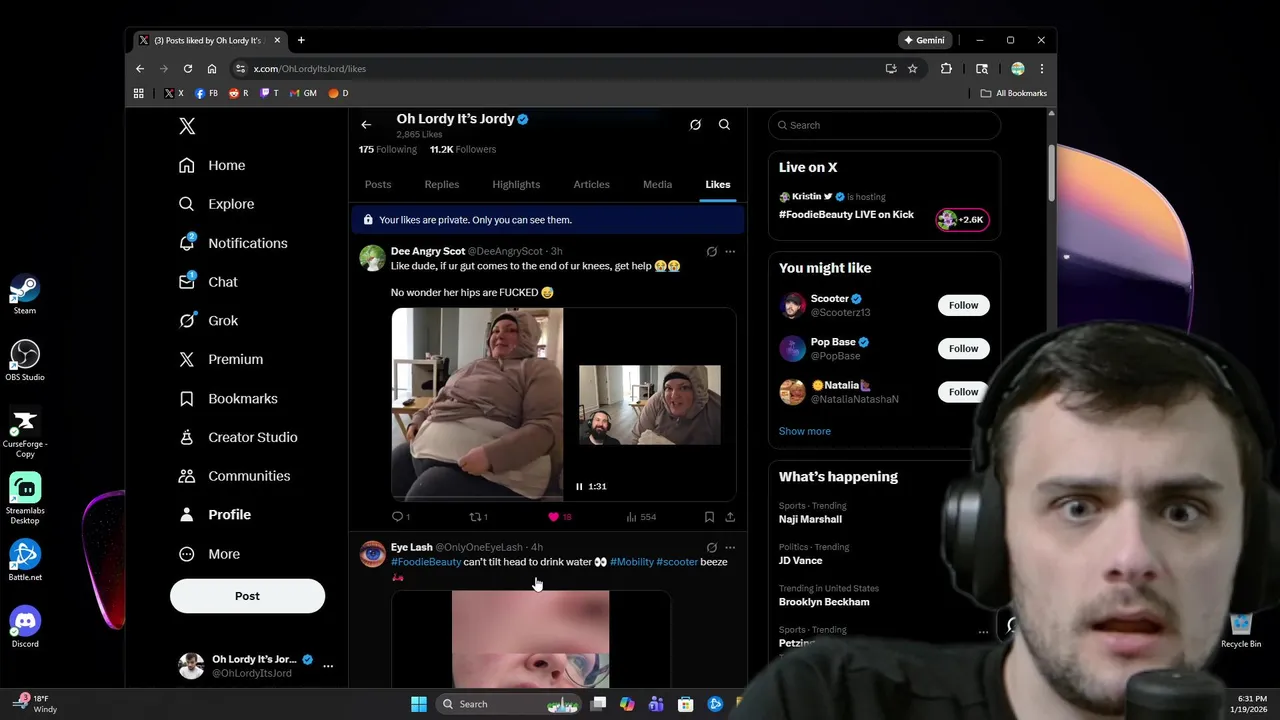
Task: Open Dee Angry Scot's profile name
Action: (428, 251)
